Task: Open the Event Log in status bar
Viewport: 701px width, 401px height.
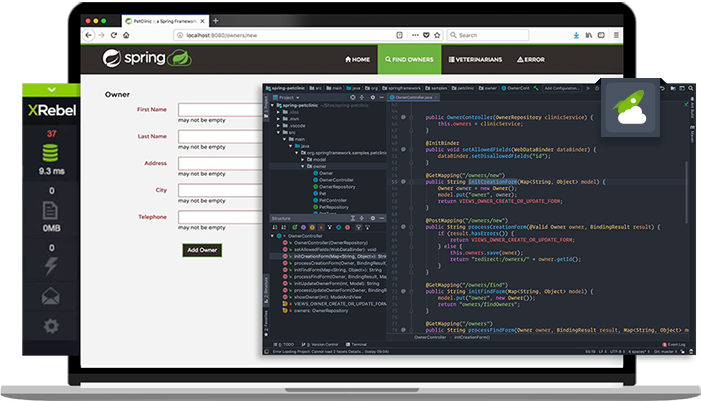Action: click(673, 344)
